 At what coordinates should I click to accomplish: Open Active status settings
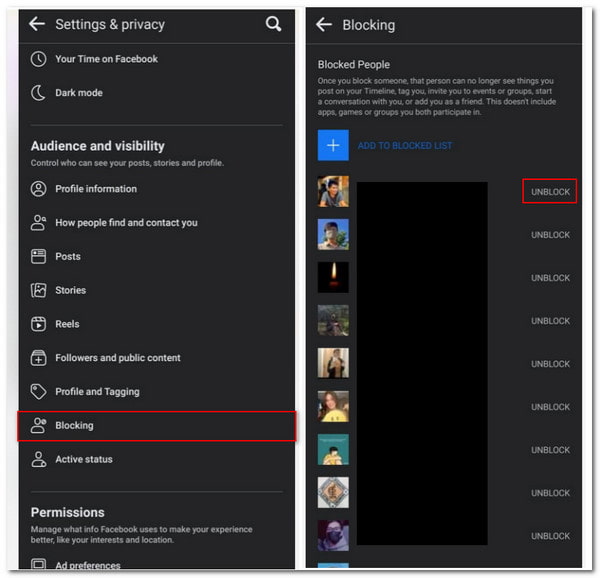[157, 459]
